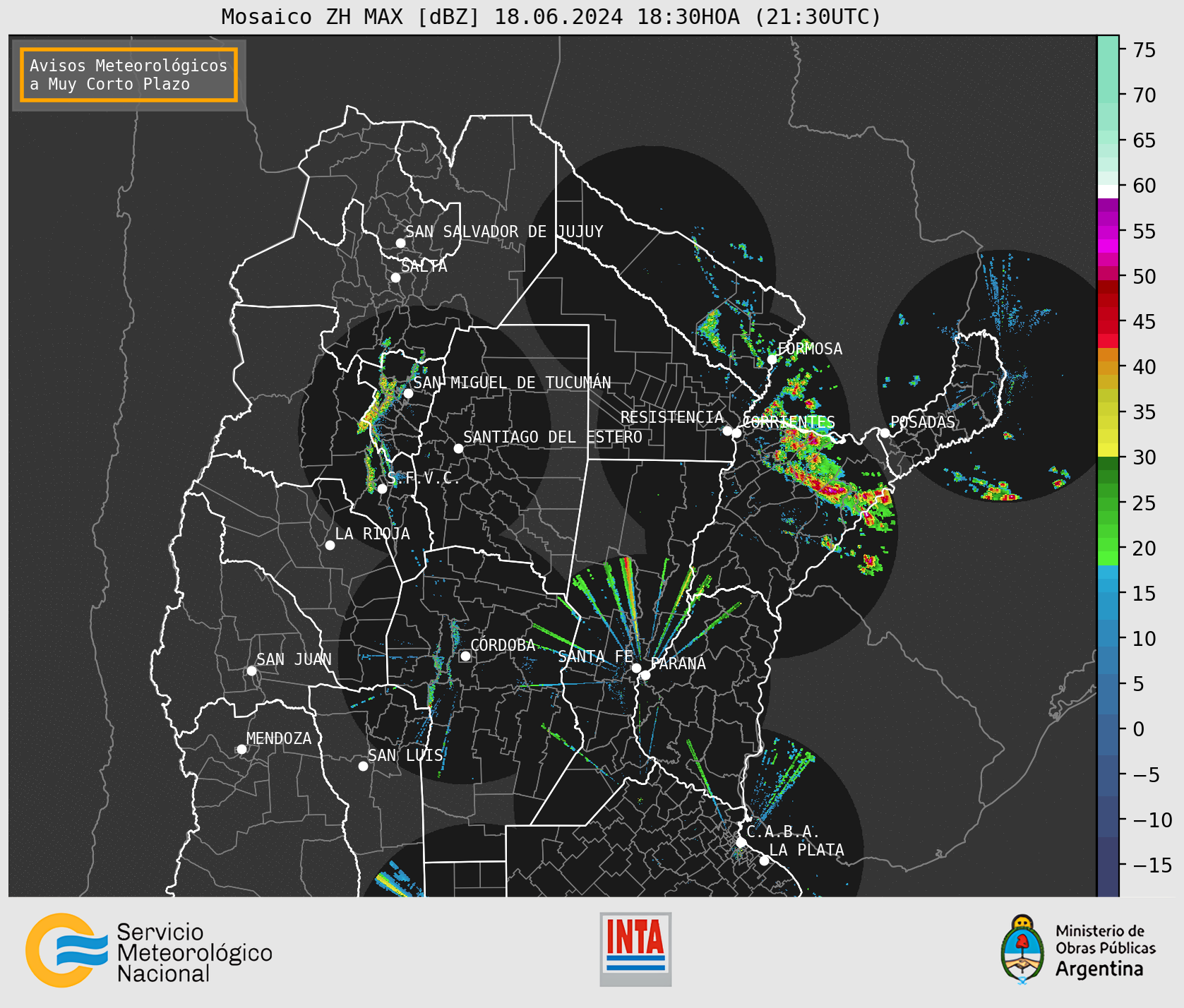The image size is (1184, 1008).
Task: Click the 75 dBZ value on color scale
Action: pyautogui.click(x=1144, y=50)
